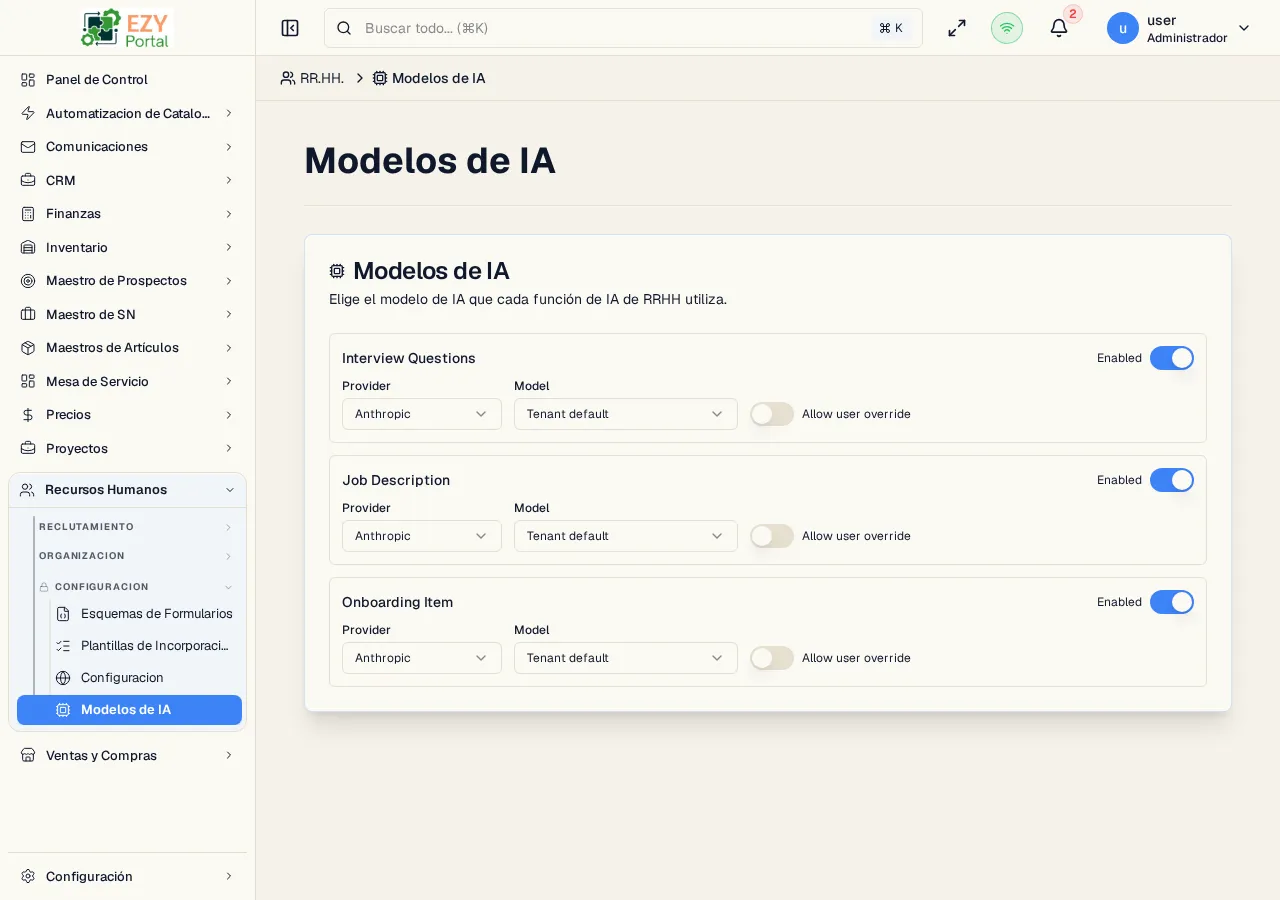The width and height of the screenshot is (1280, 900).
Task: Click the Esquemas de Formularios document icon
Action: click(63, 614)
